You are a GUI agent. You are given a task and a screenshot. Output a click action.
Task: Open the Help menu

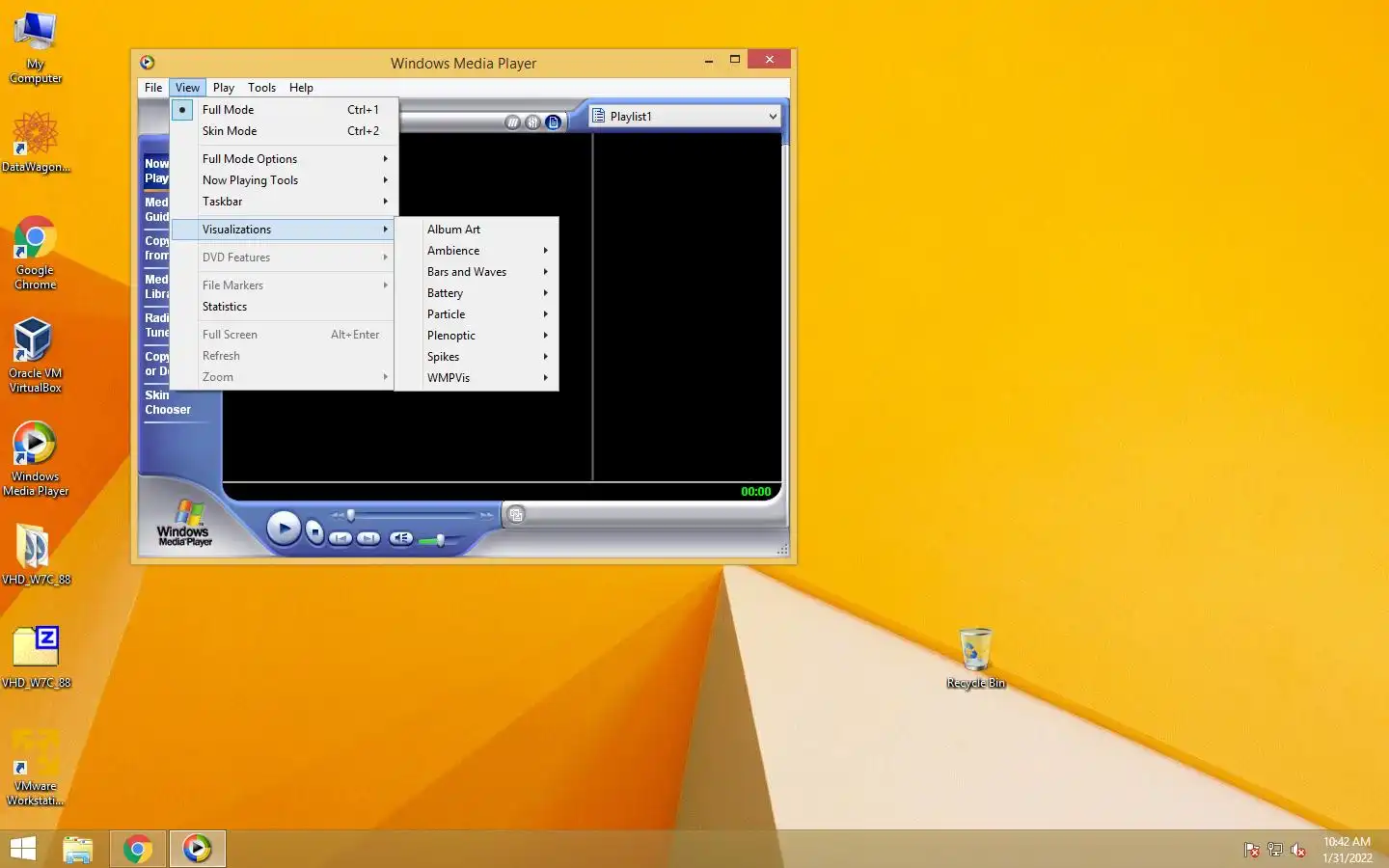(x=301, y=88)
